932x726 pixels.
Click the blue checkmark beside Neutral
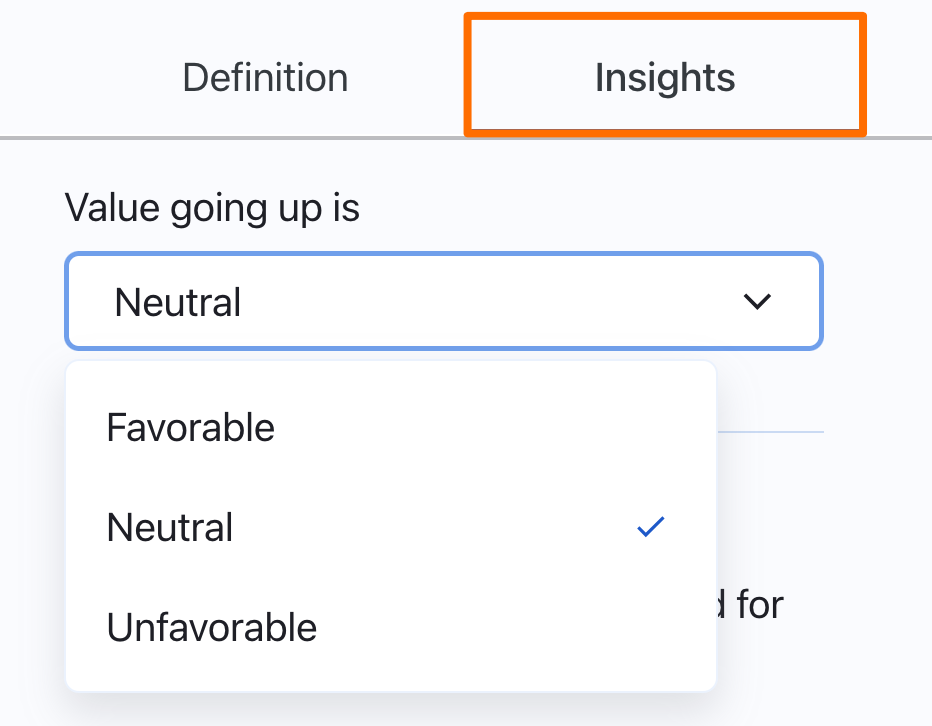(x=650, y=527)
